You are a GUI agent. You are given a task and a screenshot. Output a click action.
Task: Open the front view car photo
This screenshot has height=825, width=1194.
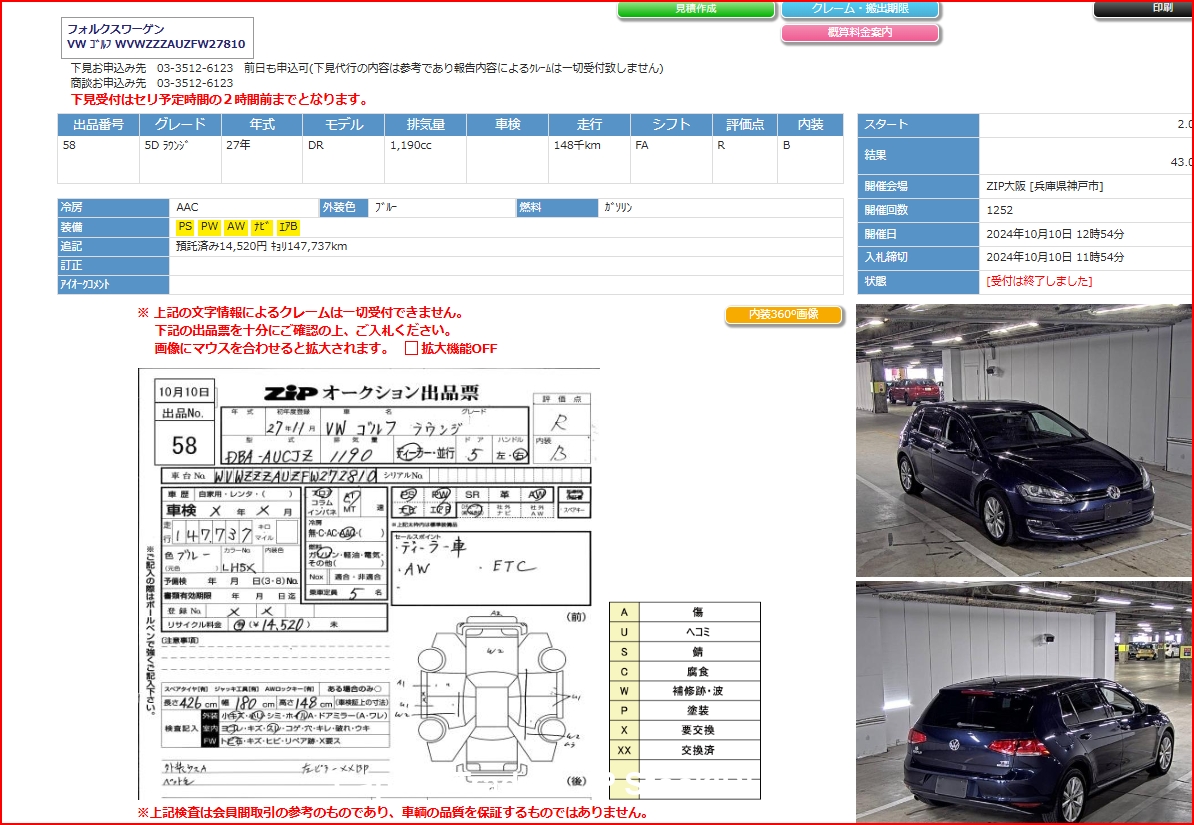1024,440
